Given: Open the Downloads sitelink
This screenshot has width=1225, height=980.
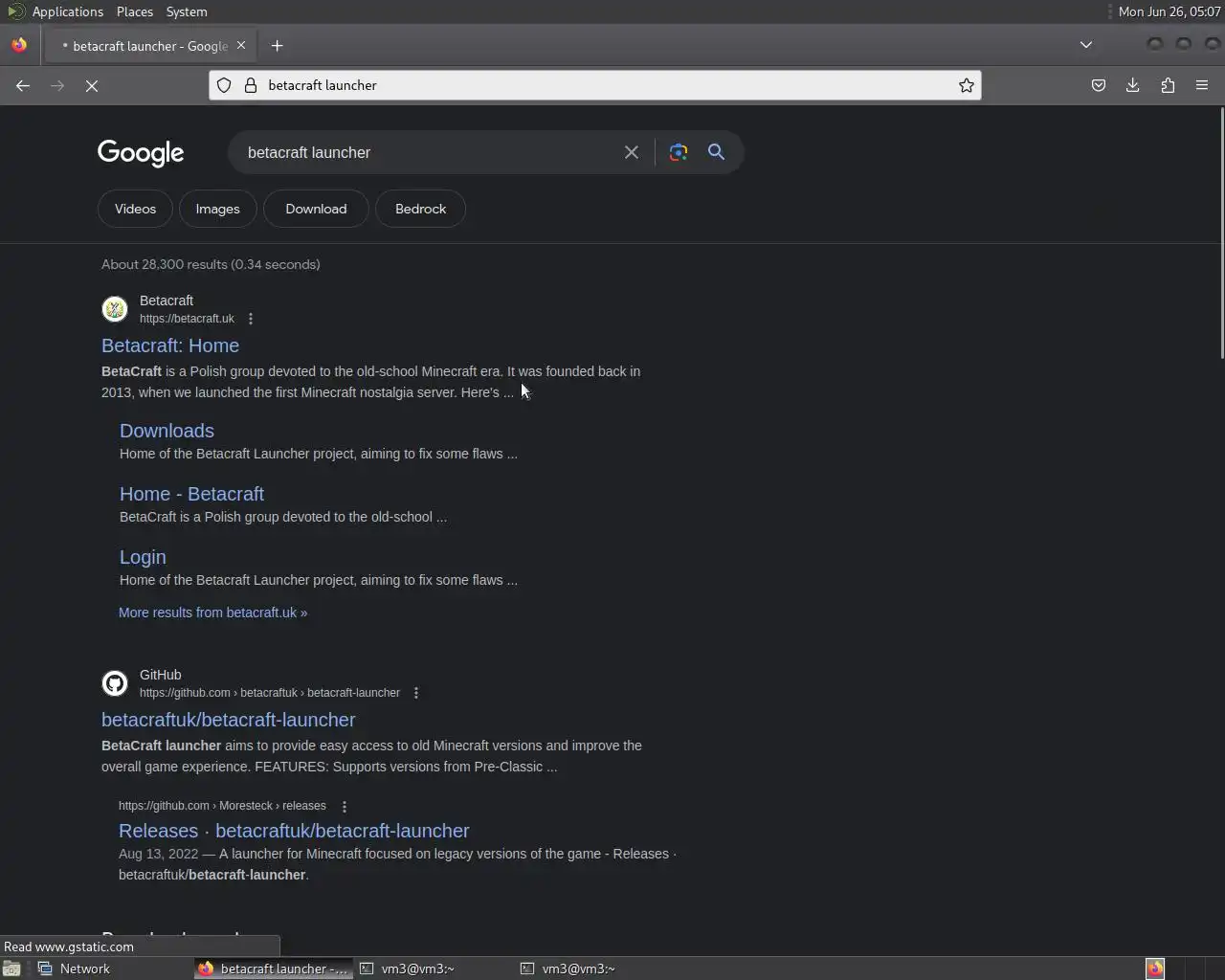Looking at the screenshot, I should click(167, 431).
